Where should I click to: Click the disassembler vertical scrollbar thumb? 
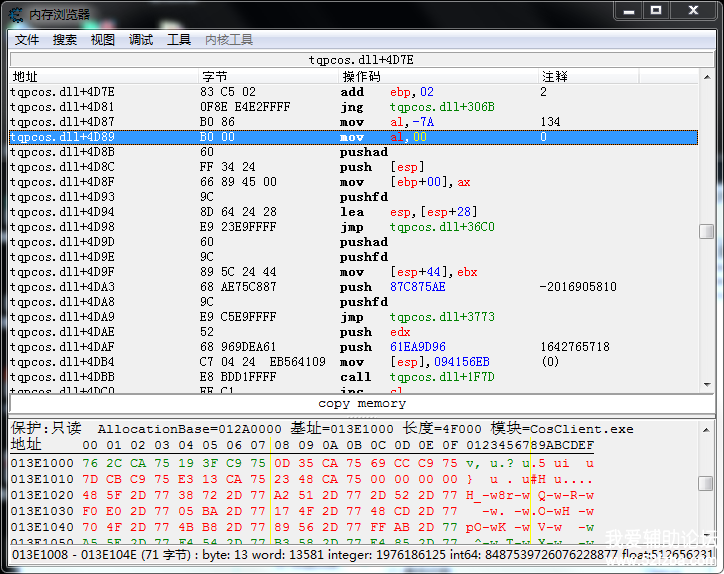(706, 231)
